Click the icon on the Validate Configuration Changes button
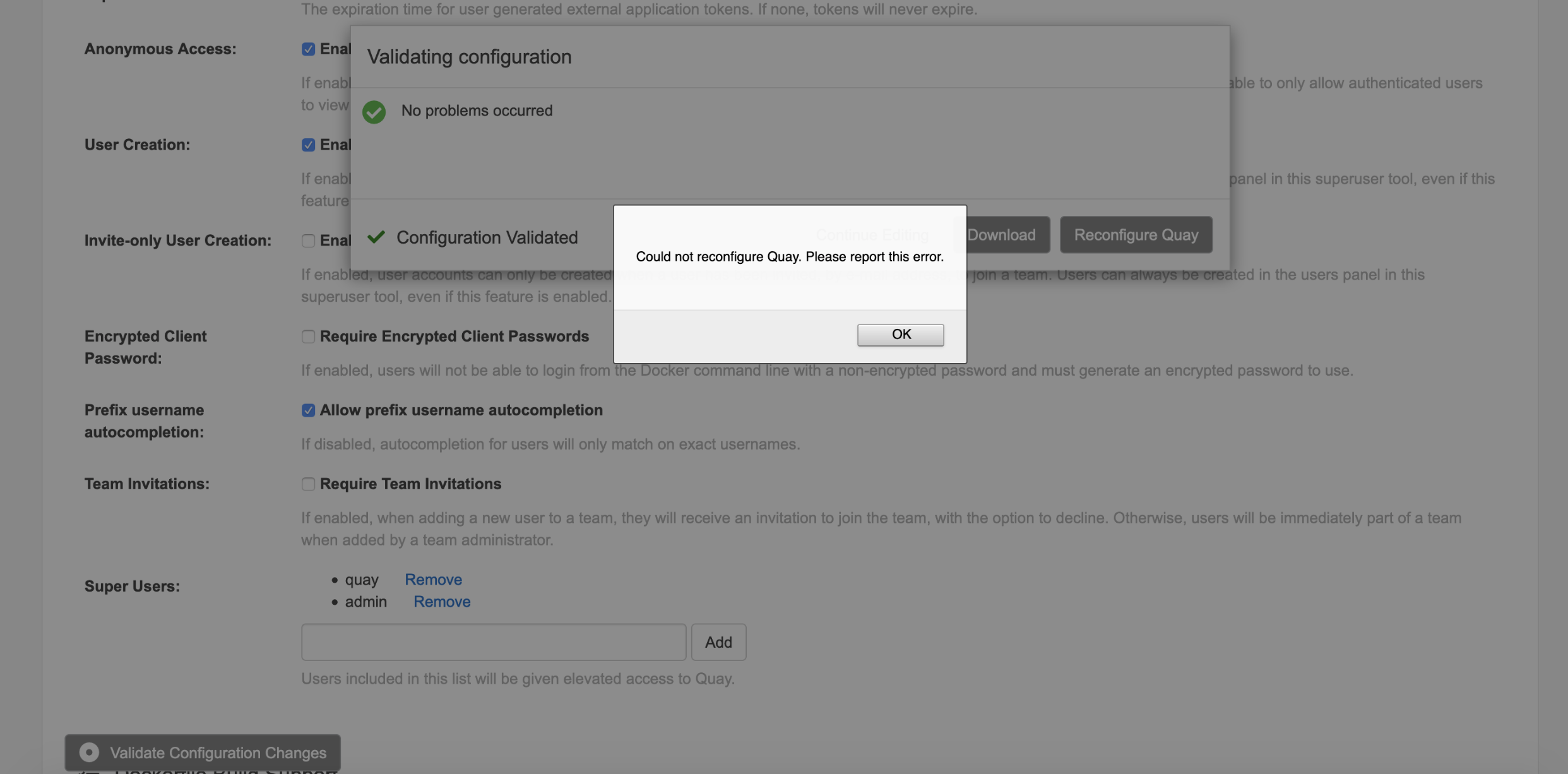This screenshot has width=1568, height=774. click(x=89, y=752)
